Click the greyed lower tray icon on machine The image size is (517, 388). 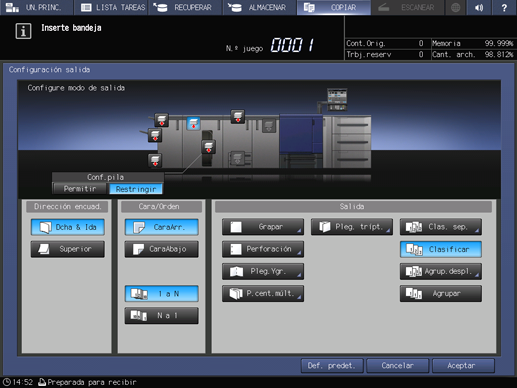pyautogui.click(x=238, y=158)
